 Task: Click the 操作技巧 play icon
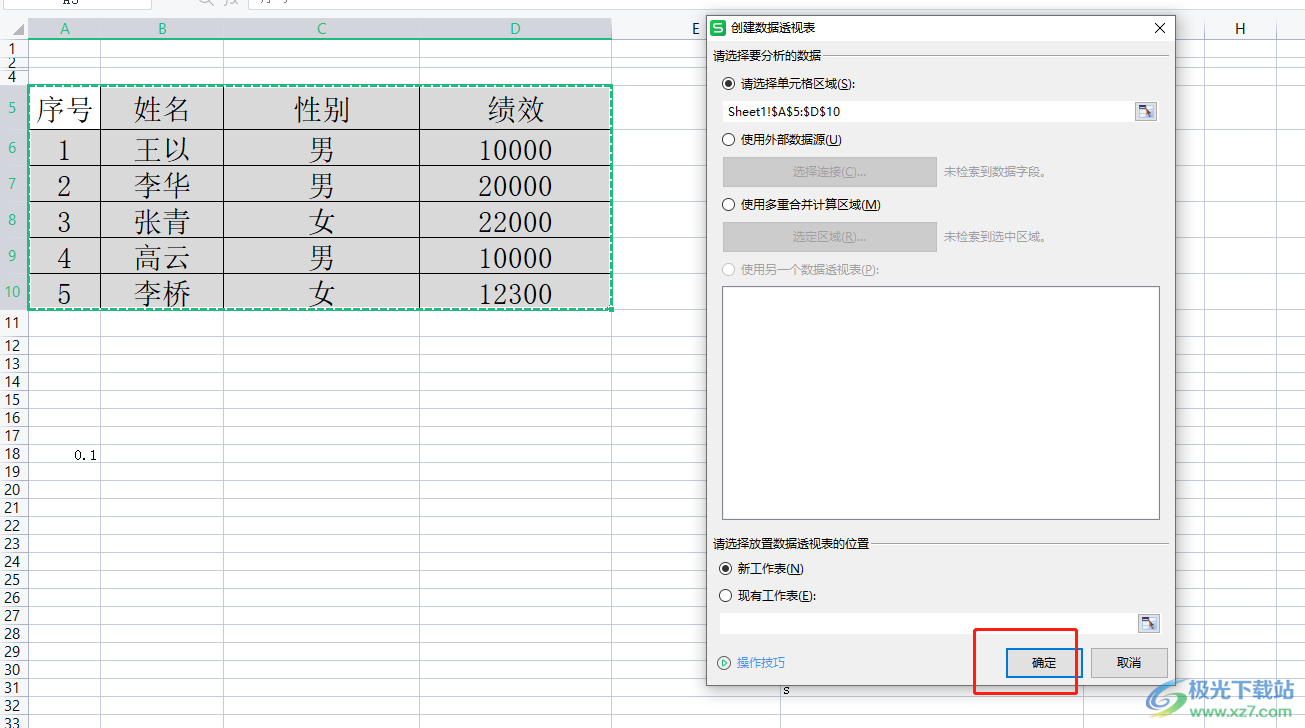tap(725, 662)
